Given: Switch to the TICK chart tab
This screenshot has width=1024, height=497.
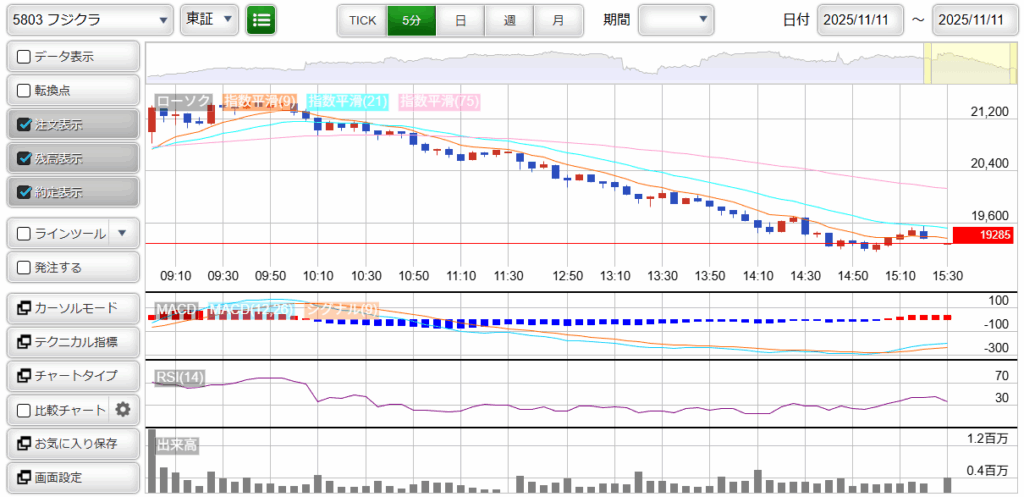Looking at the screenshot, I should (x=362, y=20).
